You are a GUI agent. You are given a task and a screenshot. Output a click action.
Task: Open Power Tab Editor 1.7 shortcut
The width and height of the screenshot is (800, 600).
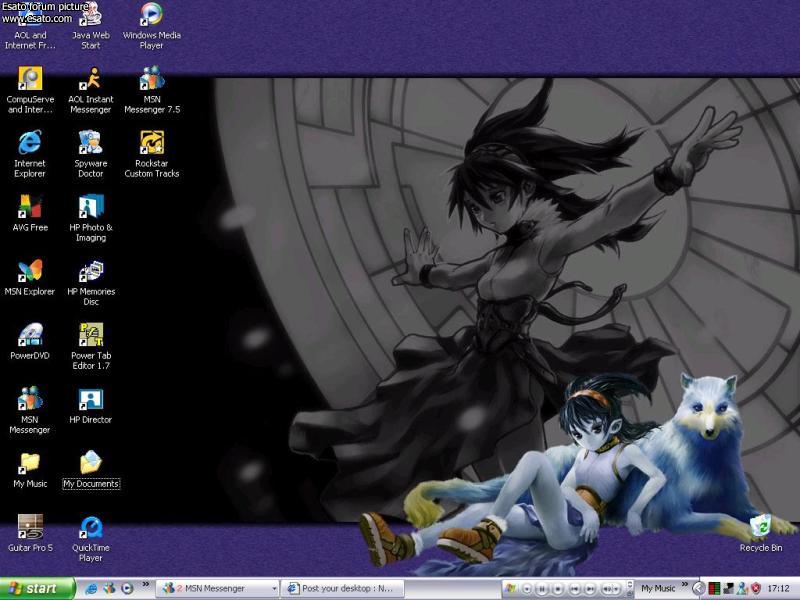click(x=91, y=347)
